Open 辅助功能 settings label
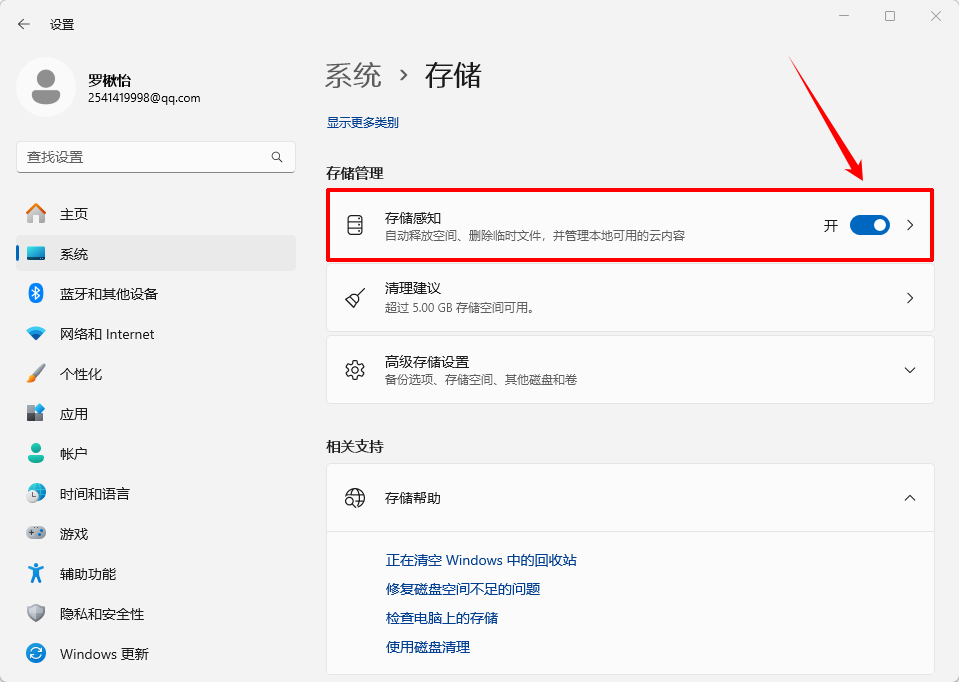The image size is (959, 682). tap(88, 574)
